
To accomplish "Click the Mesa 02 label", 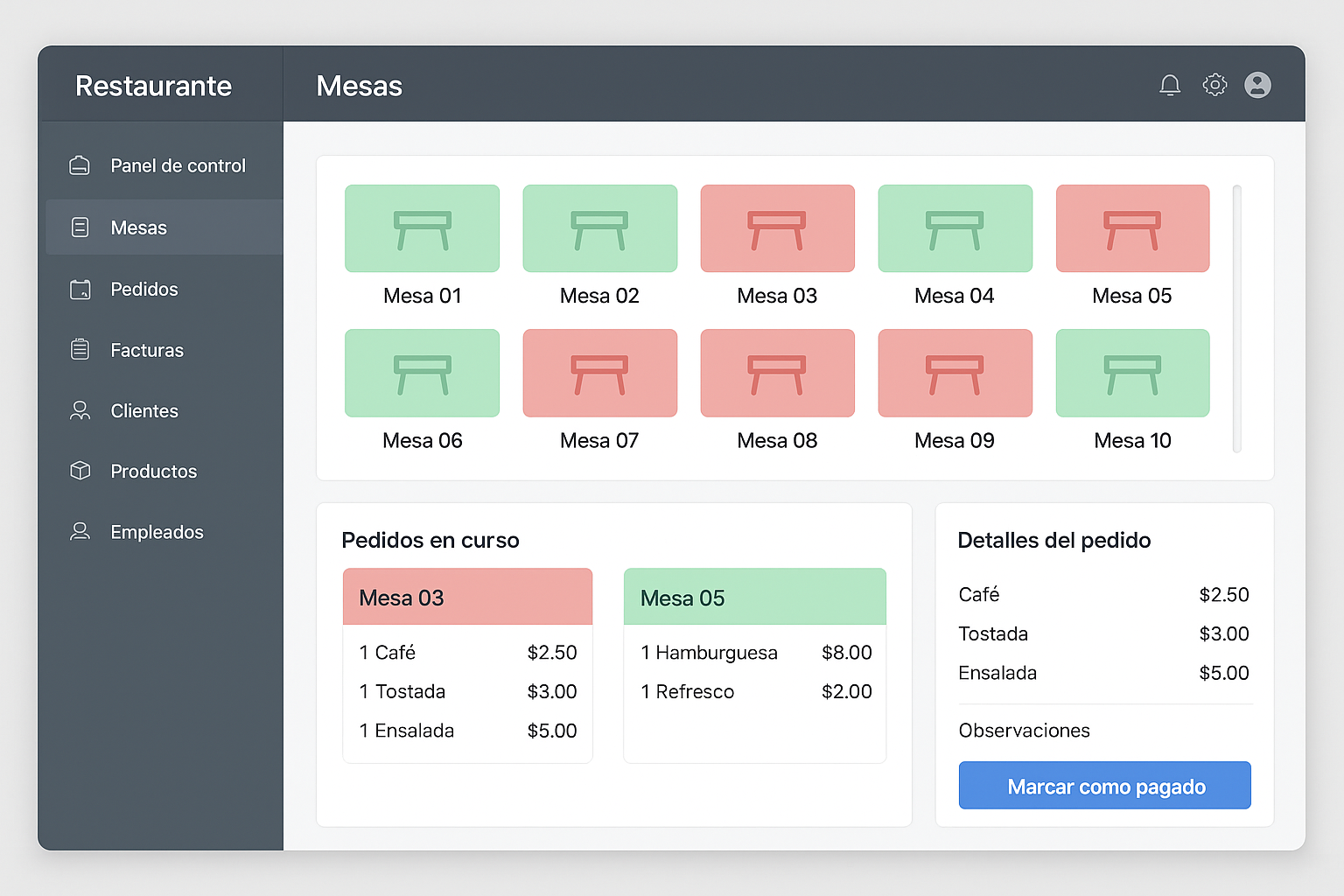I will [600, 296].
